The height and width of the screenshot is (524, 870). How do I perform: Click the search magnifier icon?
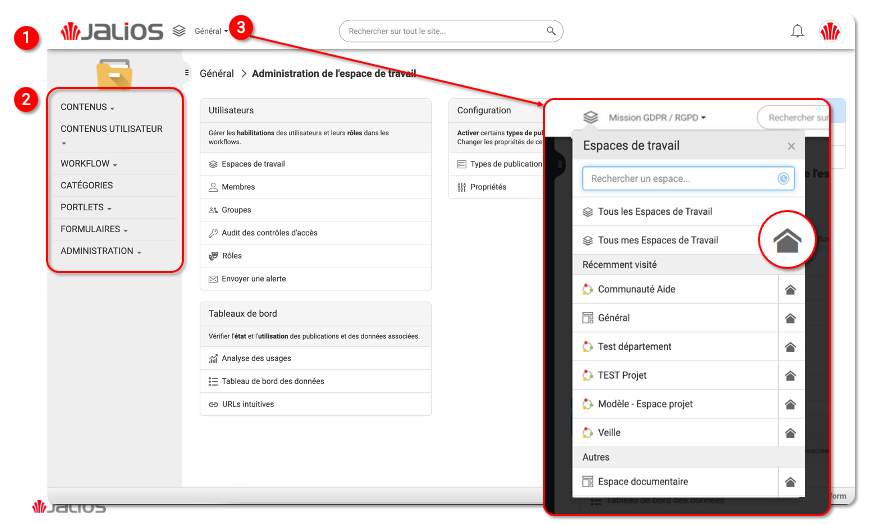(551, 31)
